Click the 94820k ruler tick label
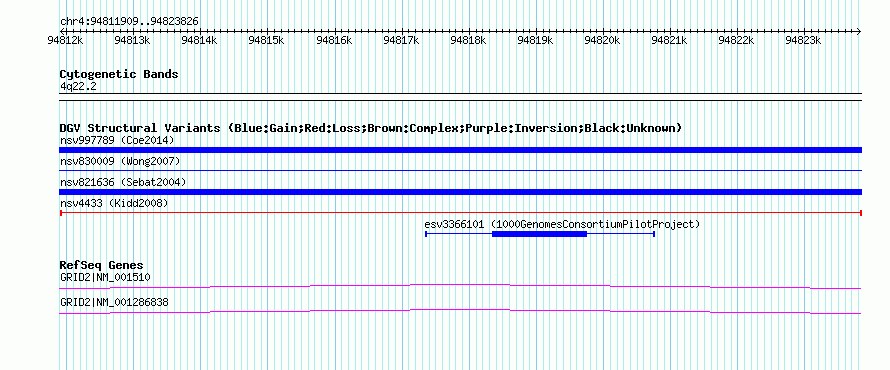The image size is (890, 370). click(602, 40)
